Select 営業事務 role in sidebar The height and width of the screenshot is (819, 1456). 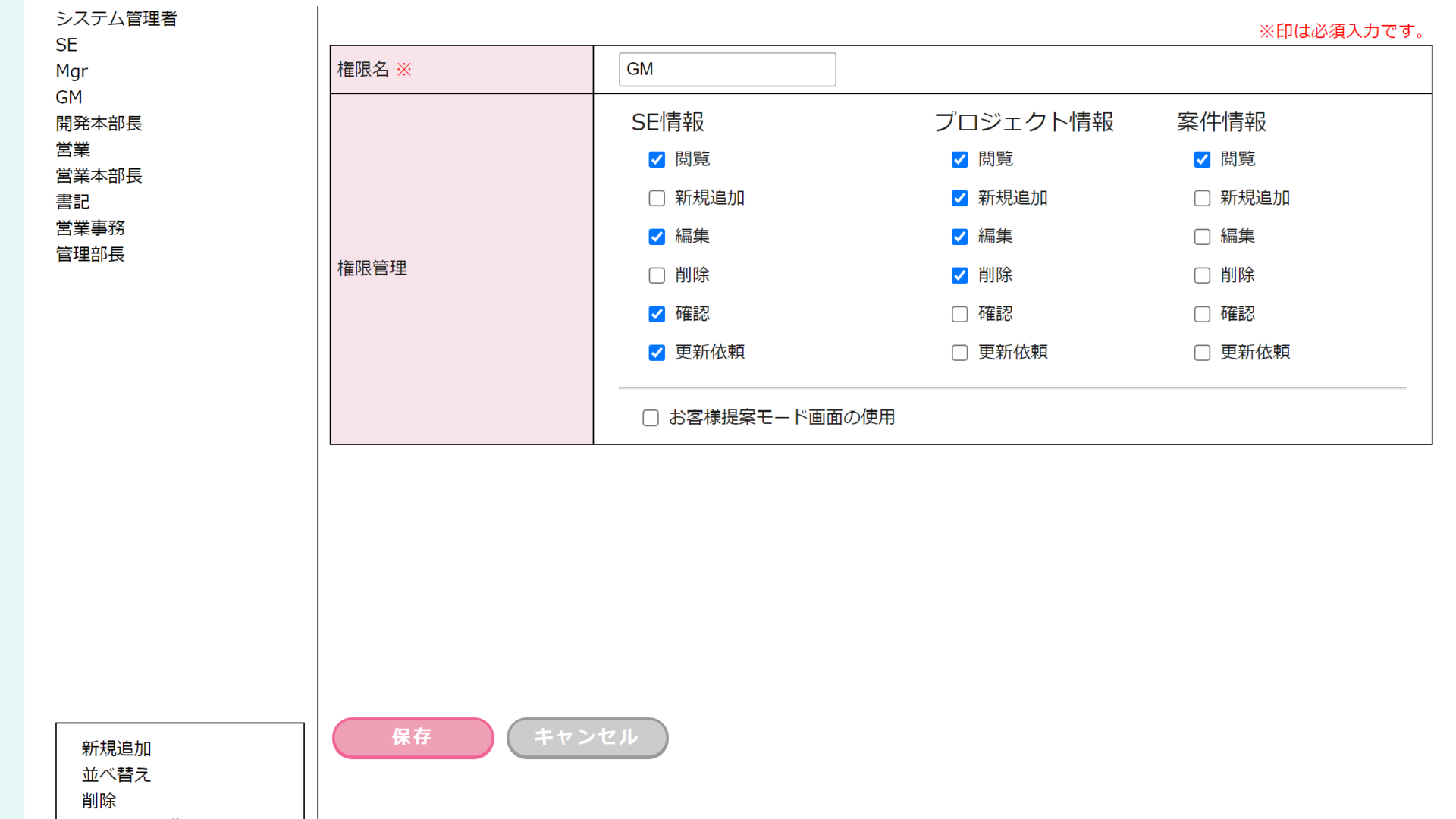(90, 227)
